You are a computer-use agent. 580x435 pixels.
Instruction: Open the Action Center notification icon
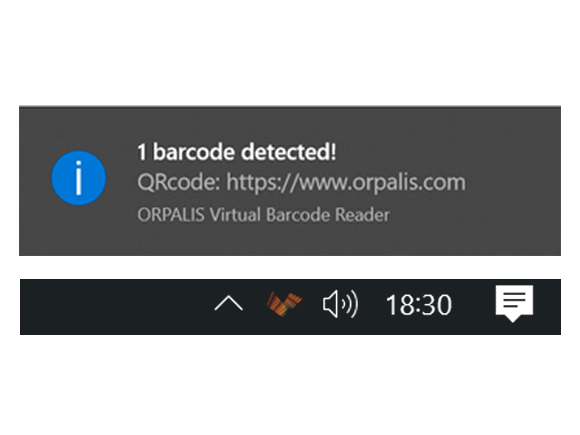514,303
